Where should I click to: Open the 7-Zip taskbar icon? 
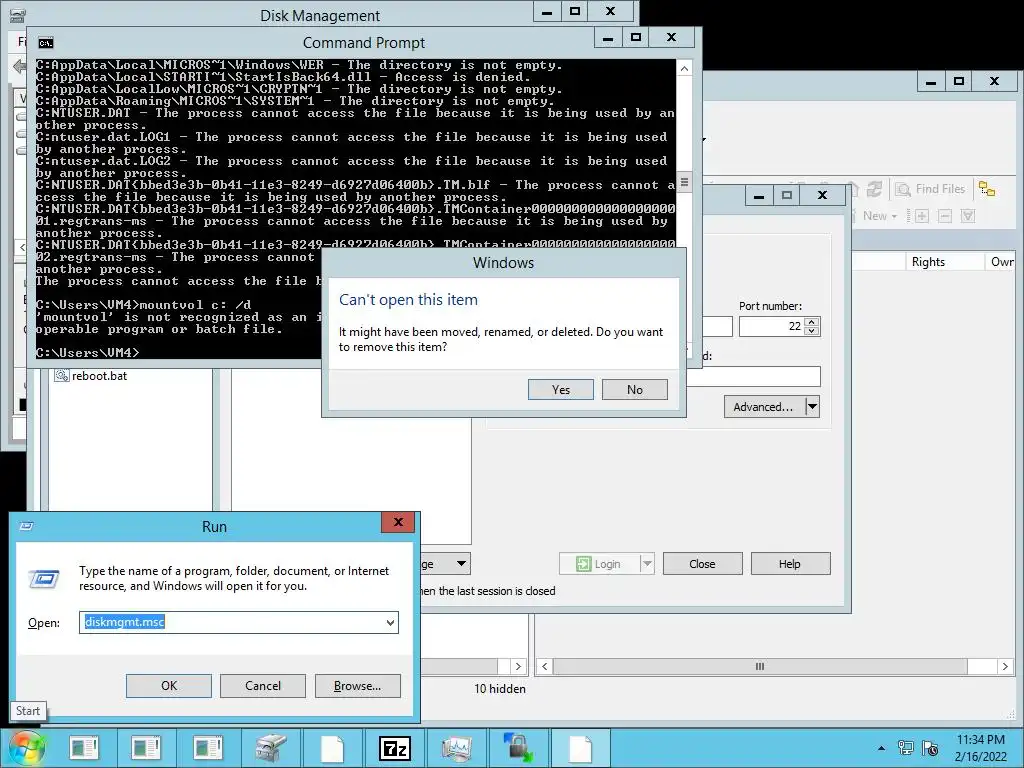(395, 748)
